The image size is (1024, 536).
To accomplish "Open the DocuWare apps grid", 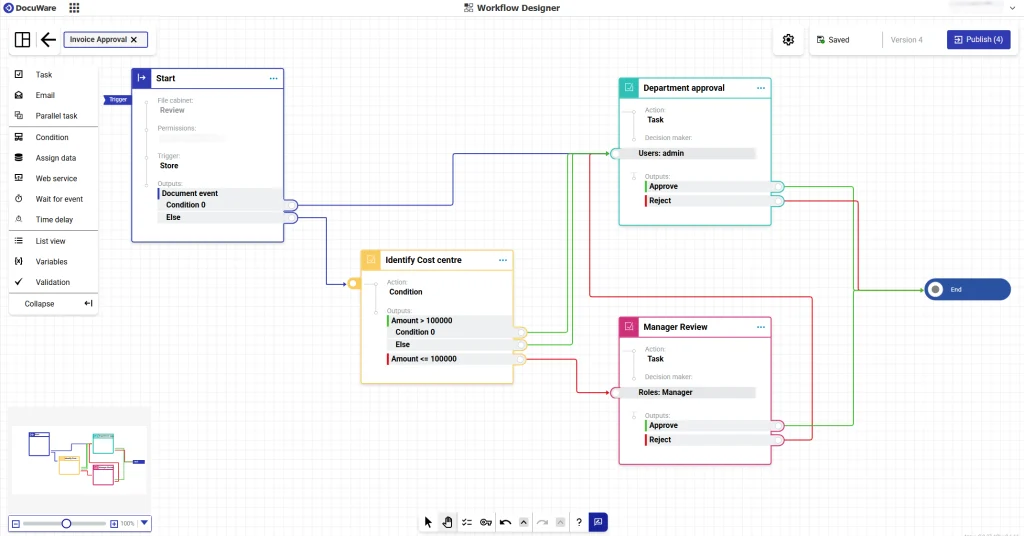I will pyautogui.click(x=74, y=8).
